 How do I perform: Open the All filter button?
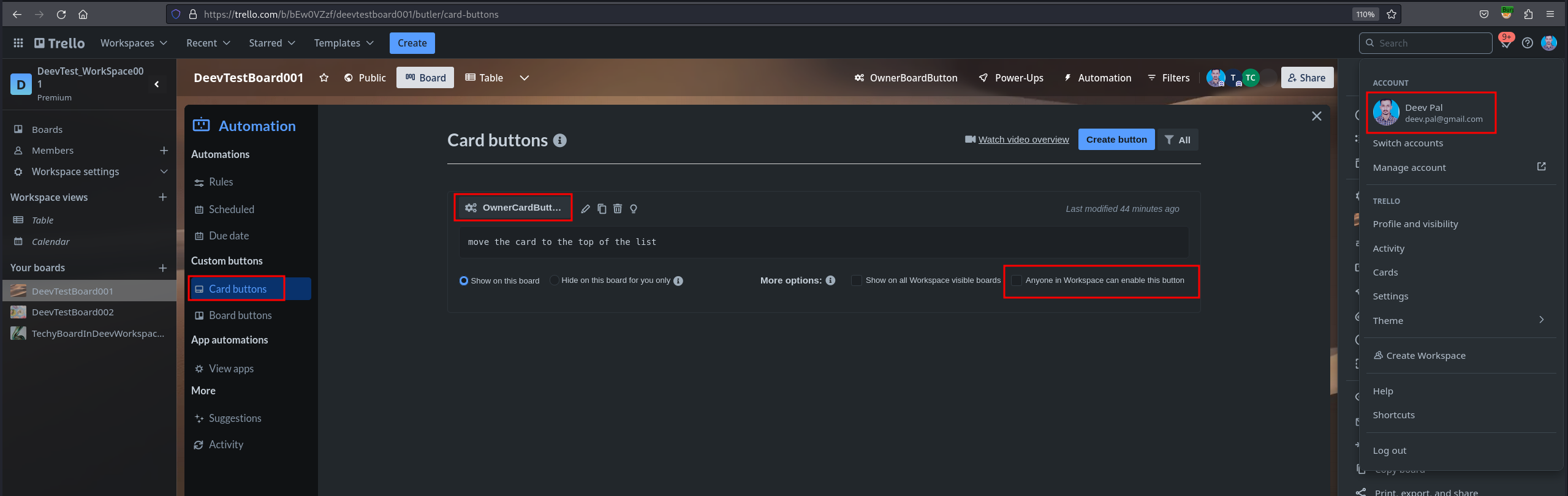click(1178, 140)
